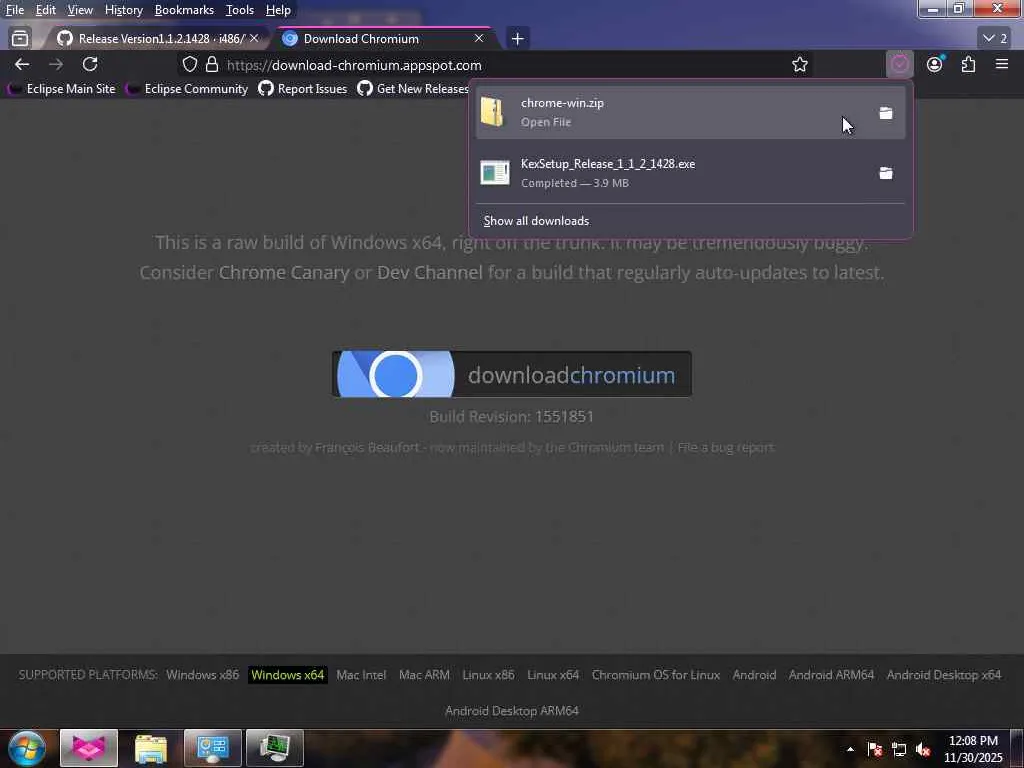Open the History menu
Viewport: 1024px width, 768px height.
point(123,10)
